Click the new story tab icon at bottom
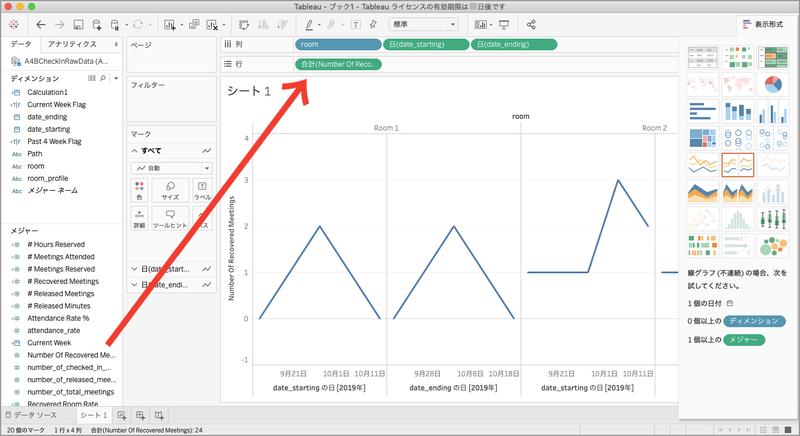Viewport: 800px width, 436px height. tap(159, 415)
